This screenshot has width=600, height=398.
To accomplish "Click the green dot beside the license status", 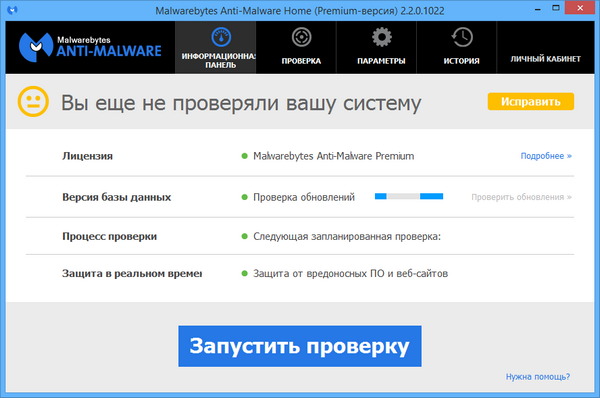I will point(245,156).
